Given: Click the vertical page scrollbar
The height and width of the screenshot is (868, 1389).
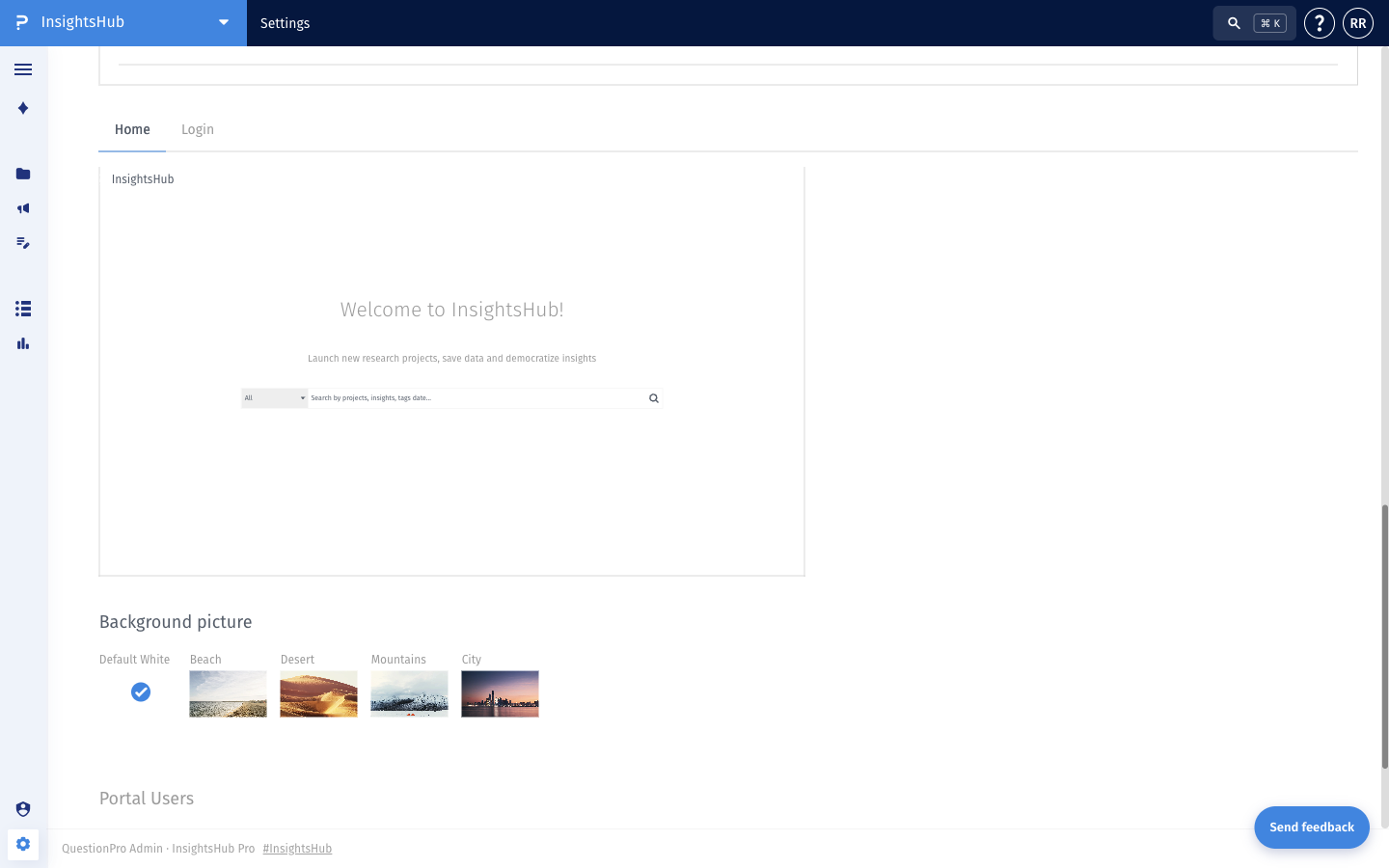Looking at the screenshot, I should pos(1385,637).
